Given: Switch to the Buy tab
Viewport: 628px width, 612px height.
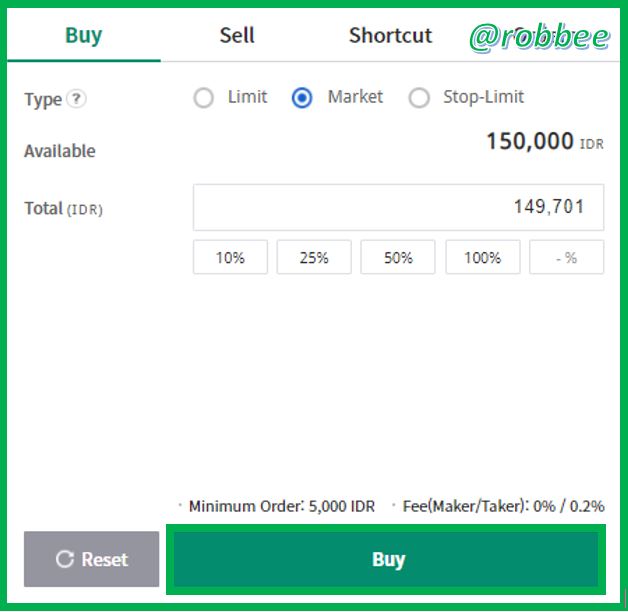Looking at the screenshot, I should pos(83,36).
